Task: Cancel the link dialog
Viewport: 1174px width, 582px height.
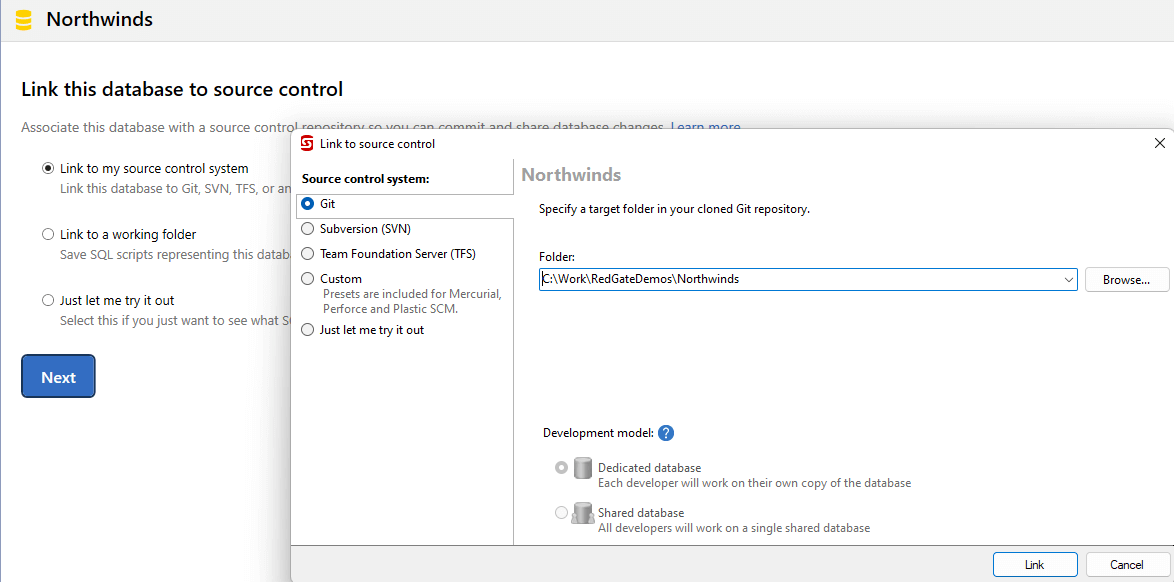Action: (1127, 565)
